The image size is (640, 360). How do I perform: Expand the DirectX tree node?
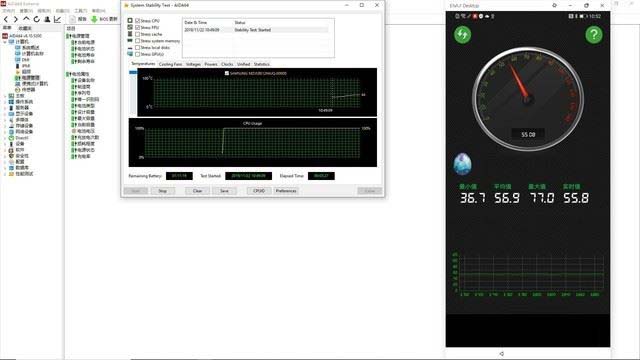[x=5, y=138]
